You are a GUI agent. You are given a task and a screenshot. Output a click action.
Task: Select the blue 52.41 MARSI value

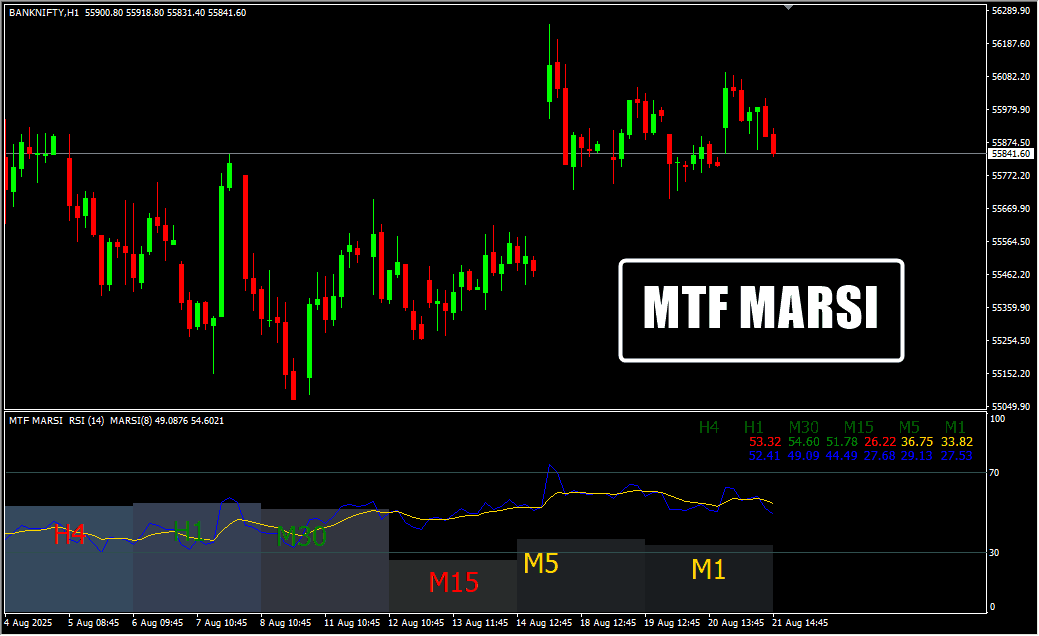click(x=764, y=456)
